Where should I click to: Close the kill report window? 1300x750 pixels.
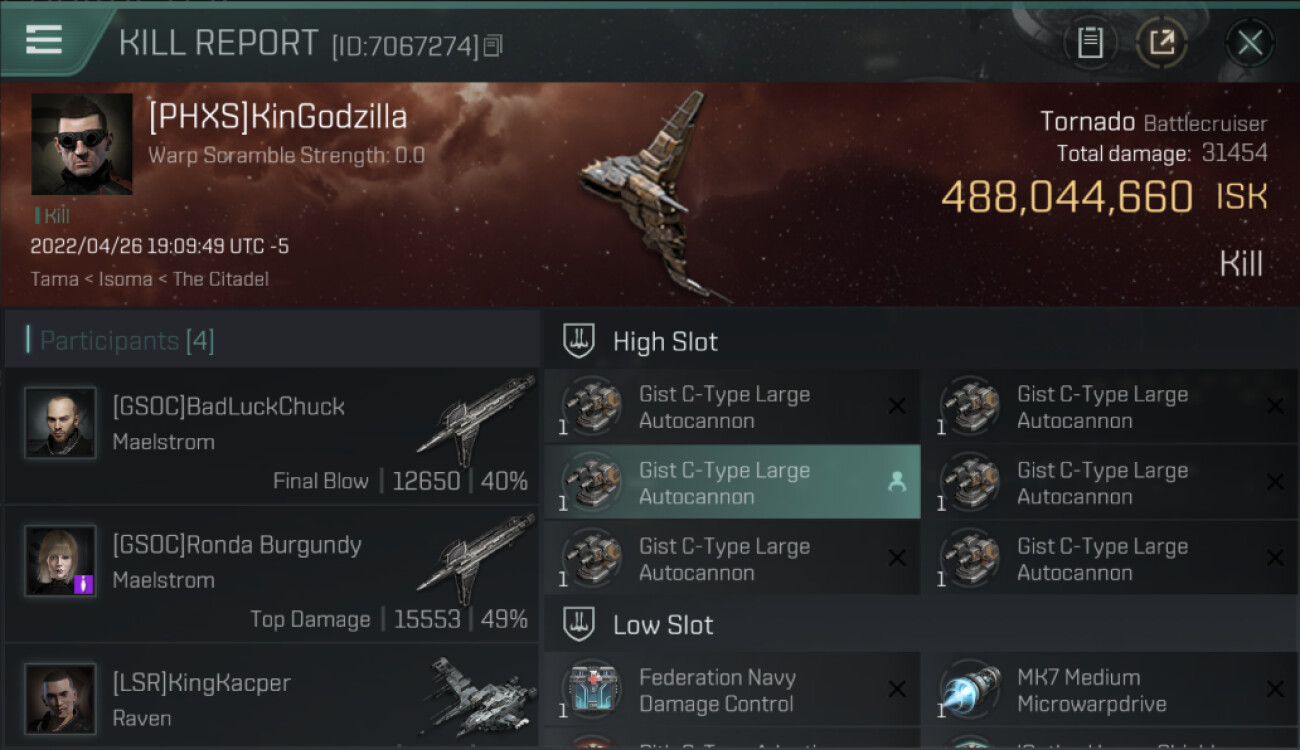tap(1249, 42)
